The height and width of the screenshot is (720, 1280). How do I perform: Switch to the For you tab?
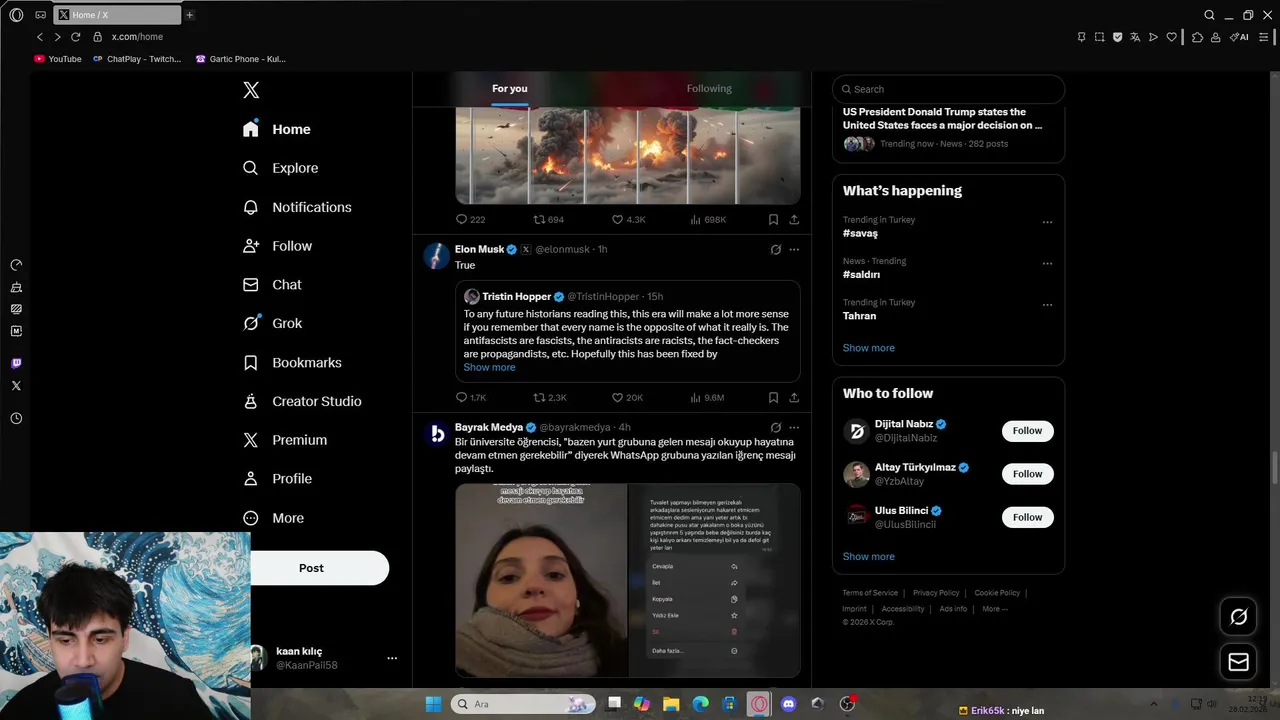(x=509, y=89)
